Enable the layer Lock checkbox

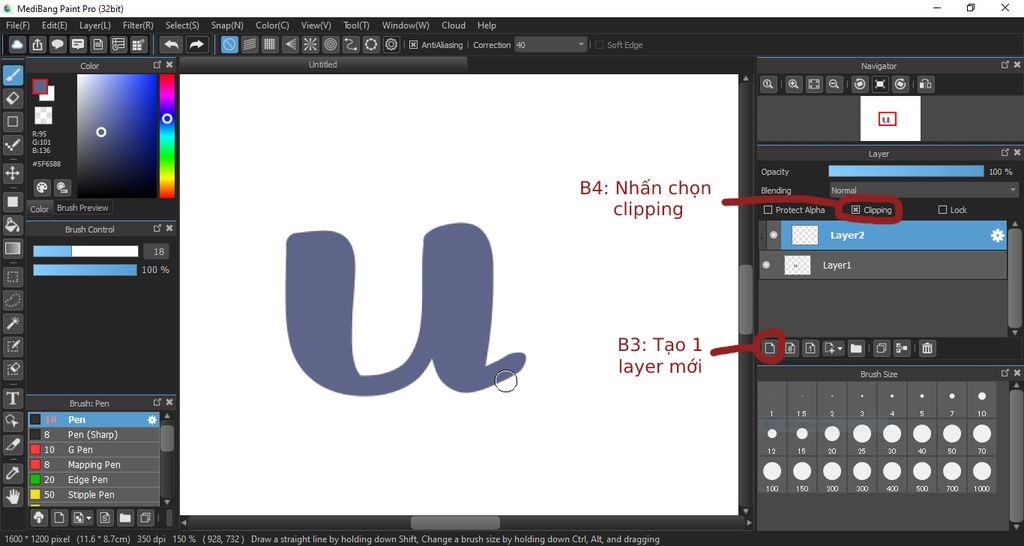click(942, 210)
